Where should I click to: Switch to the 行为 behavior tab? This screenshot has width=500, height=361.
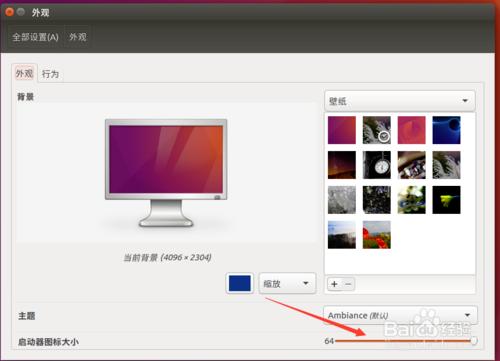(x=50, y=74)
